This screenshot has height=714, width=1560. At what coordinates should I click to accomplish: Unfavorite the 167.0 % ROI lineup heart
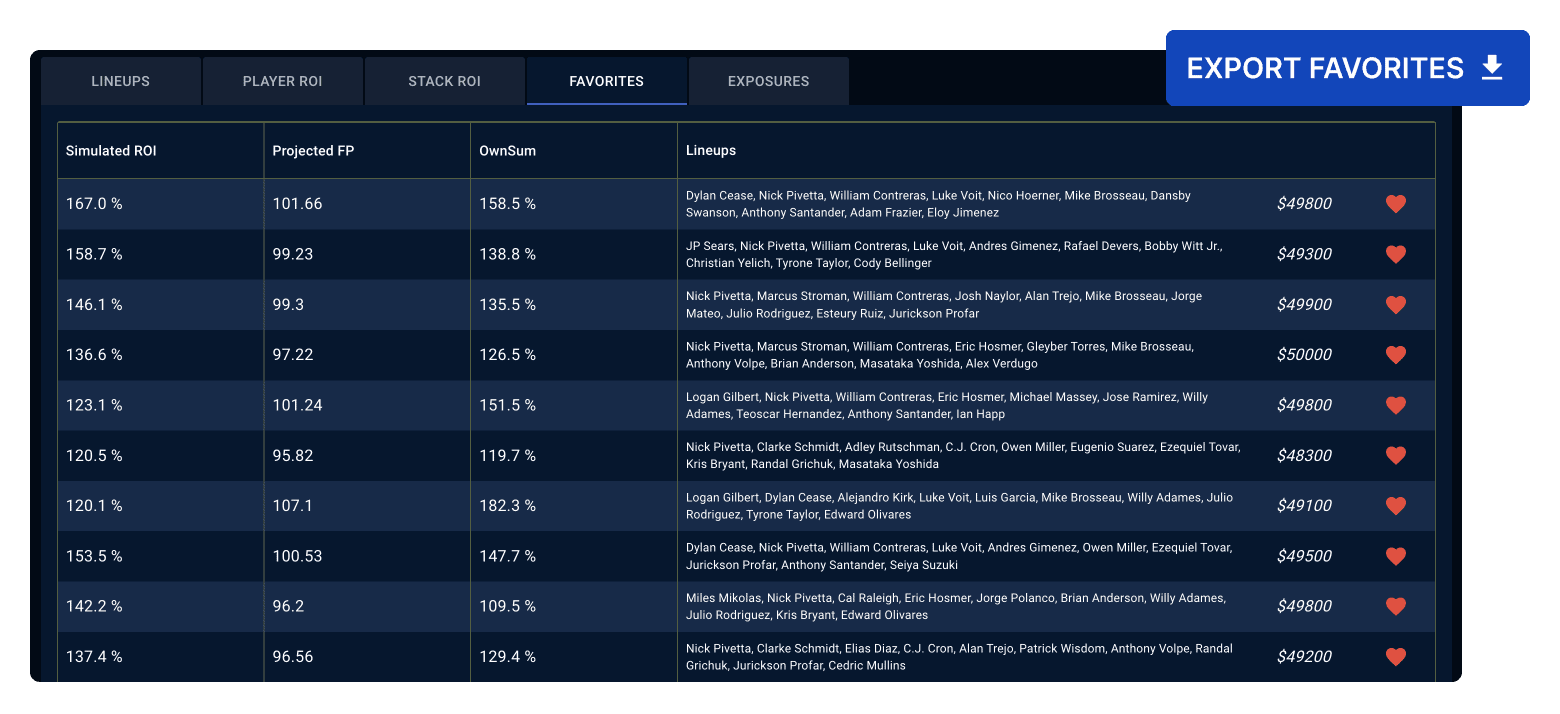[1396, 204]
